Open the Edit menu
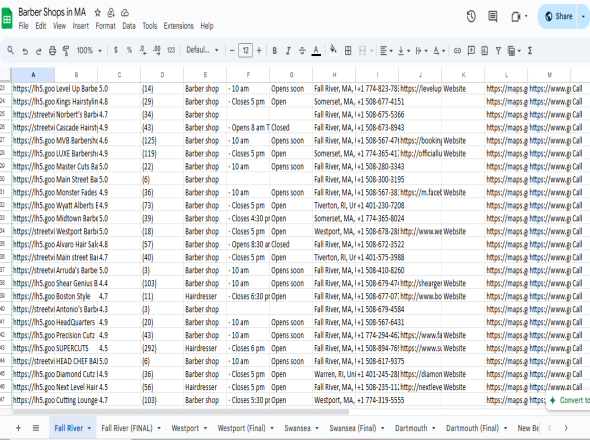This screenshot has width=590, height=440. [41, 26]
